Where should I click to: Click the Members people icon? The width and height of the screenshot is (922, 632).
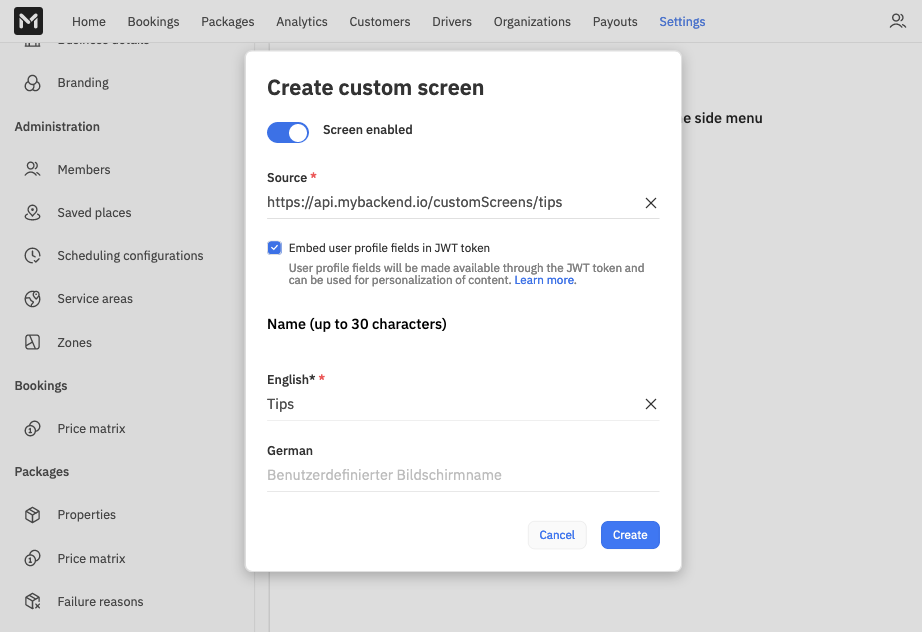[32, 169]
